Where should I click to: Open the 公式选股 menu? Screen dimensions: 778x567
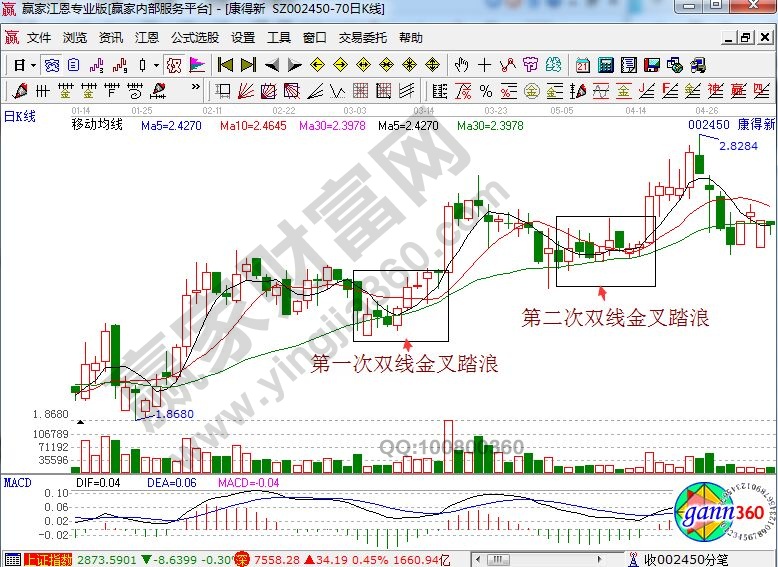(x=194, y=38)
